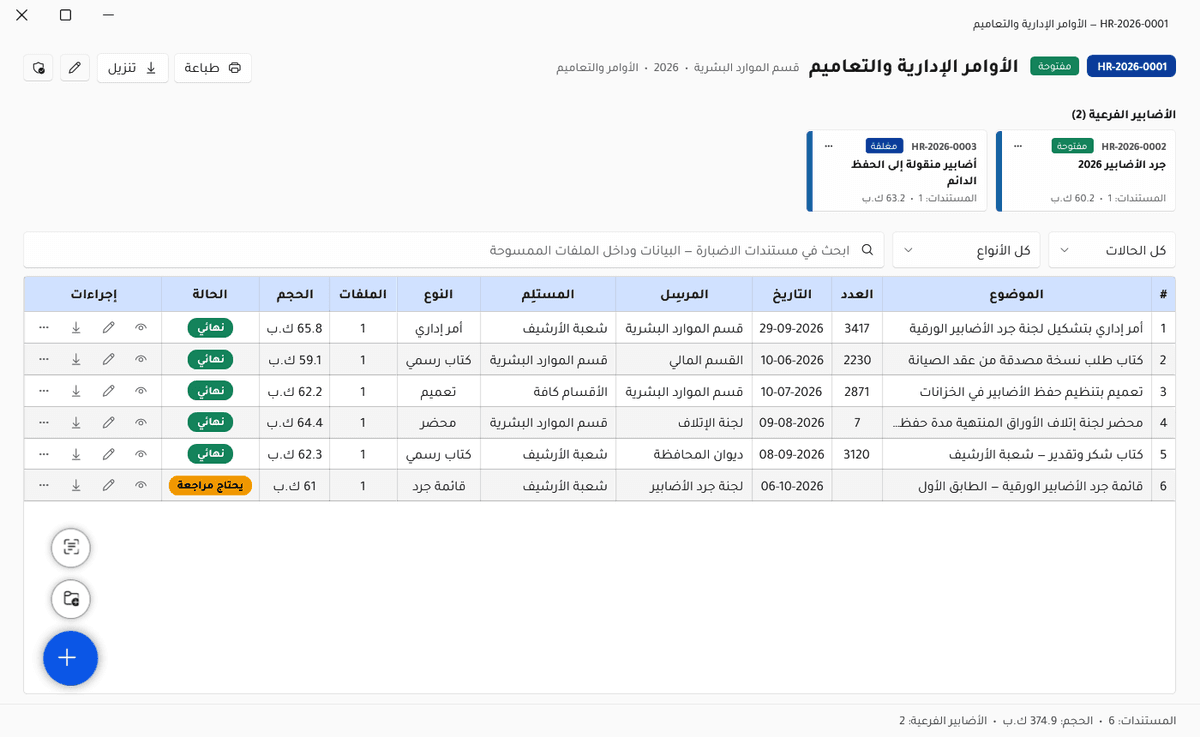Edit row 5 document 3120

pos(108,454)
